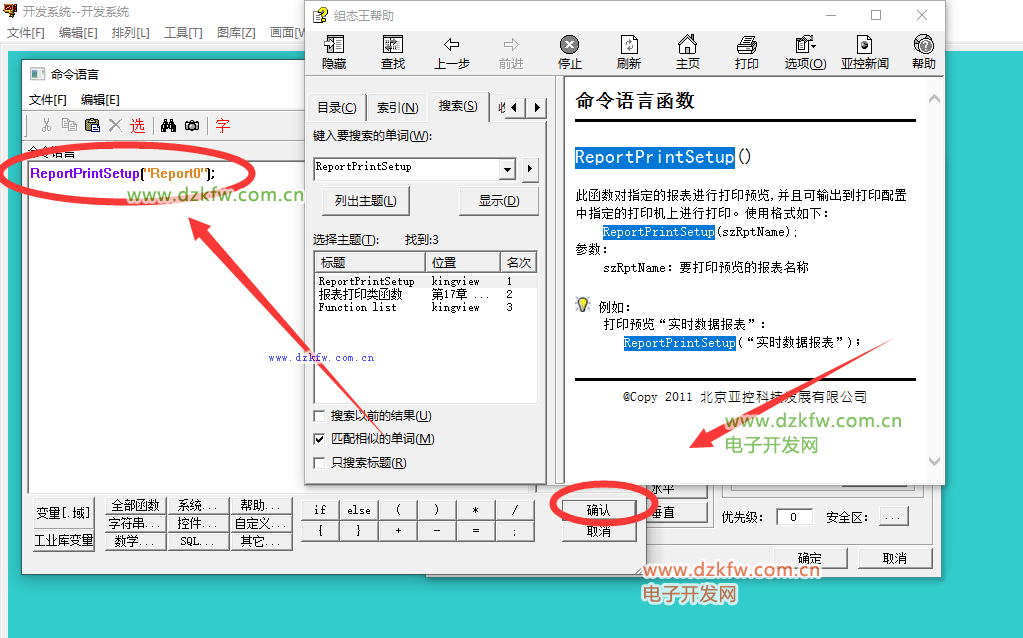Click the 打印 (Print) printer icon
The height and width of the screenshot is (638, 1023).
pyautogui.click(x=746, y=52)
